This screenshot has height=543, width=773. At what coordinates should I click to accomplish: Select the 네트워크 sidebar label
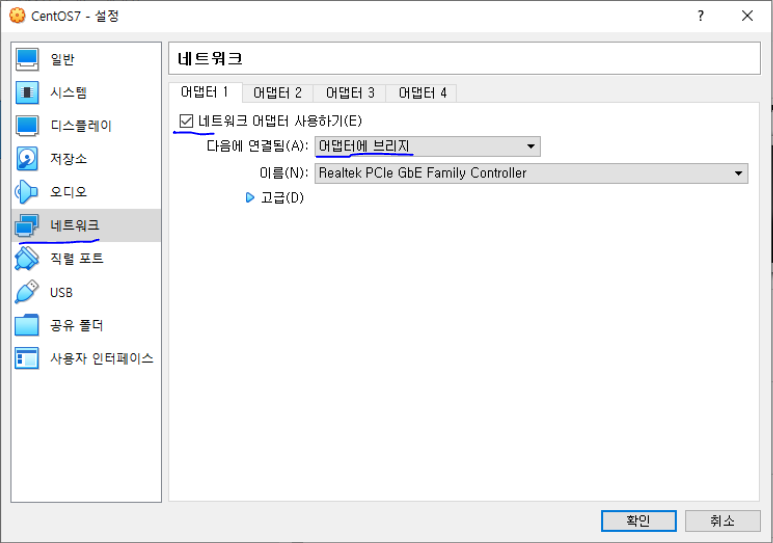74,225
